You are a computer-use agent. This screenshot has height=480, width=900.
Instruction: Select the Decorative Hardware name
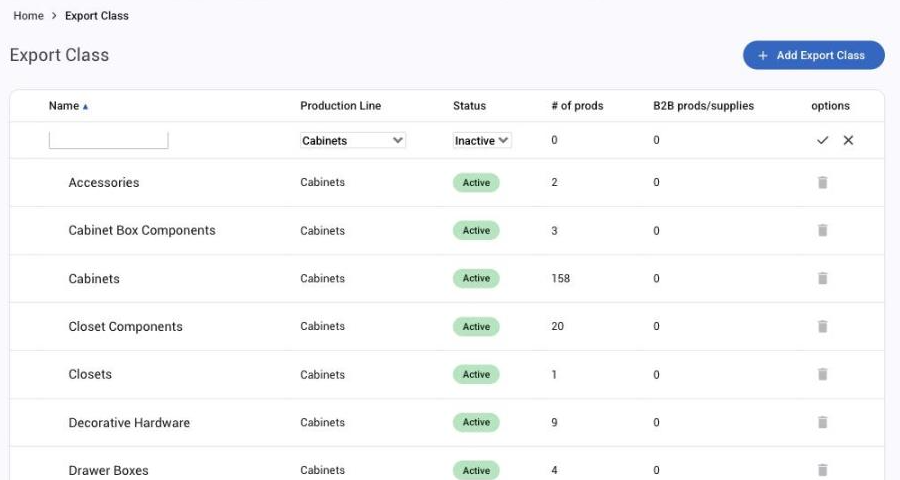129,423
